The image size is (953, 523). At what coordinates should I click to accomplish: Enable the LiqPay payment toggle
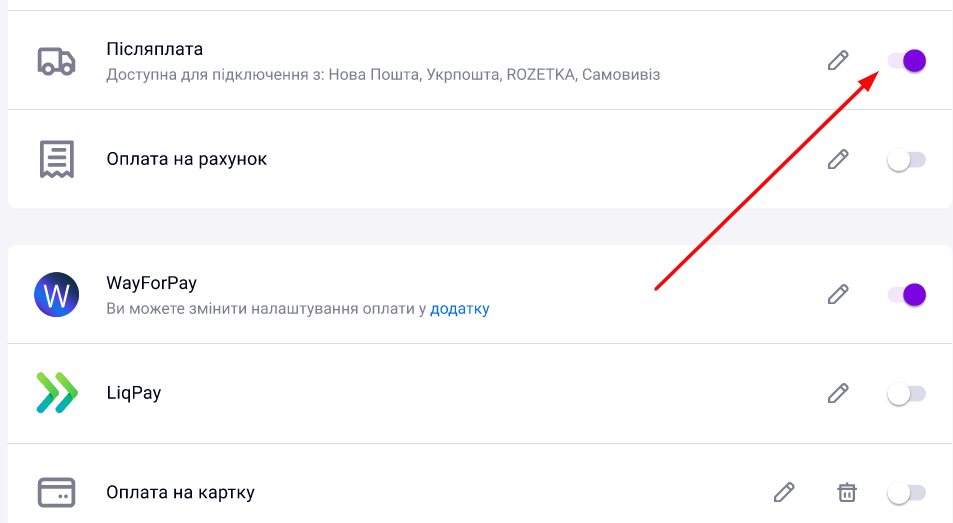(907, 394)
